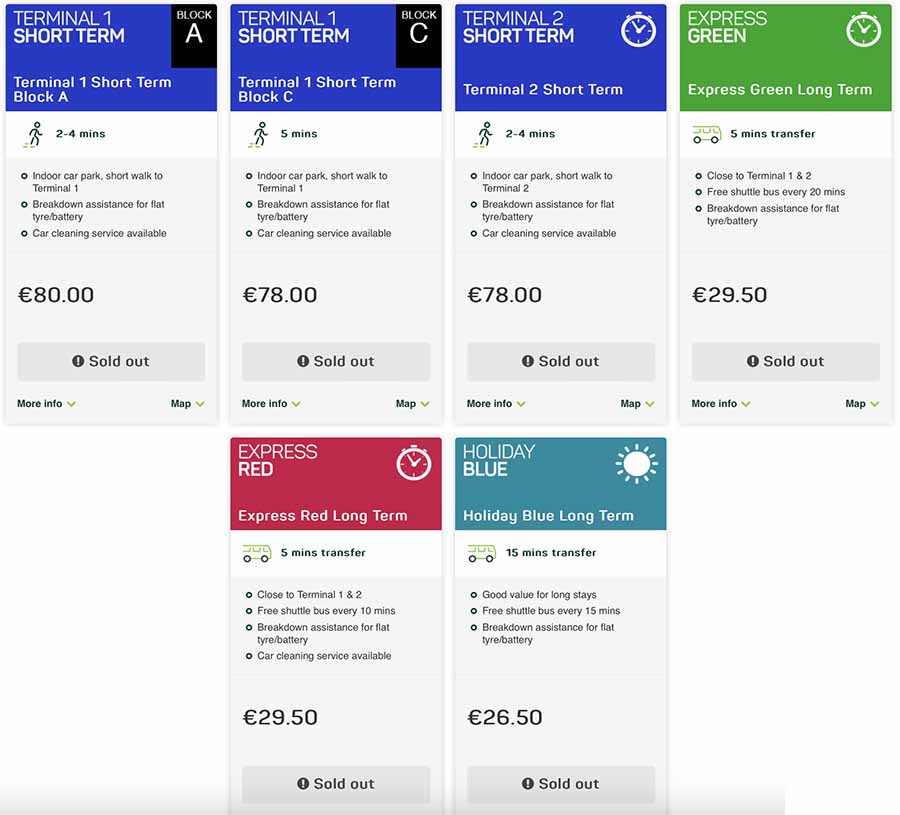Click the clock icon on Terminal 2 Short Term
The height and width of the screenshot is (815, 900).
(638, 29)
